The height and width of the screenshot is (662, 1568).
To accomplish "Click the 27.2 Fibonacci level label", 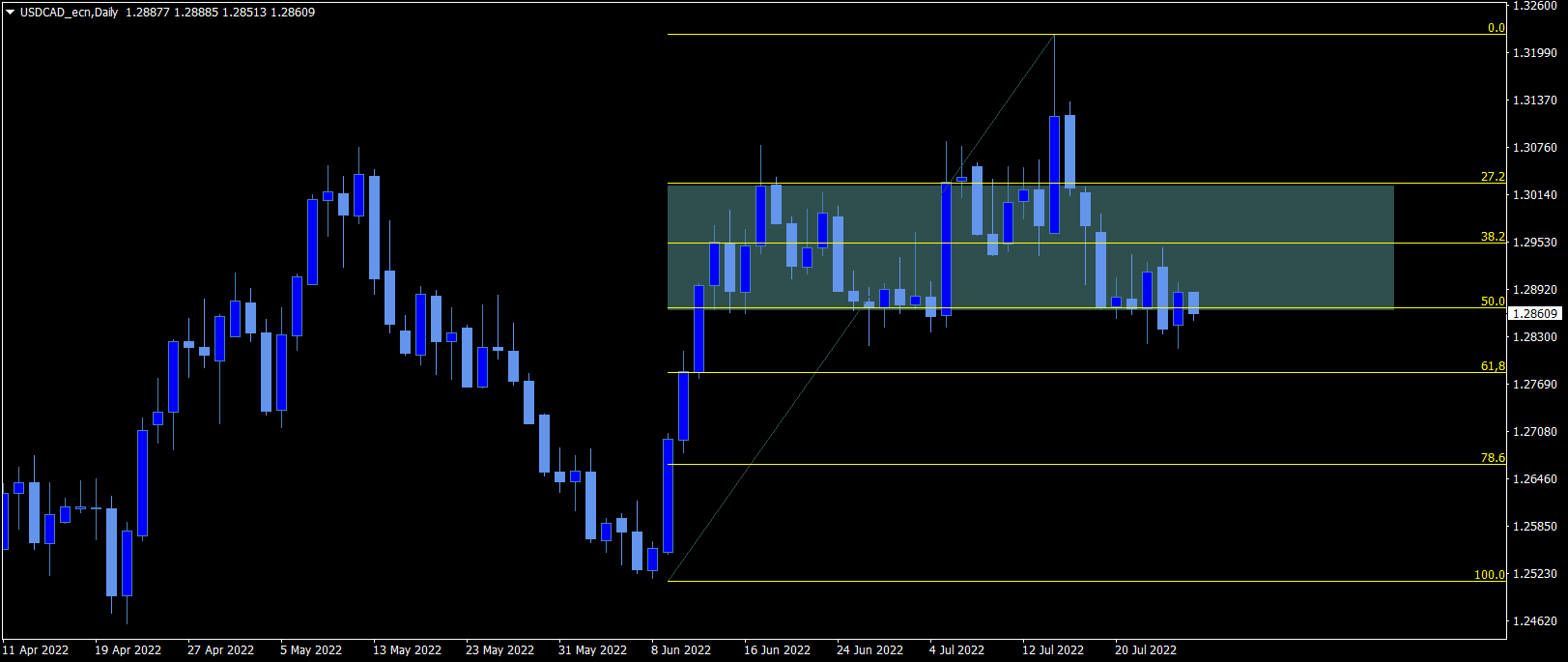I will point(1493,177).
